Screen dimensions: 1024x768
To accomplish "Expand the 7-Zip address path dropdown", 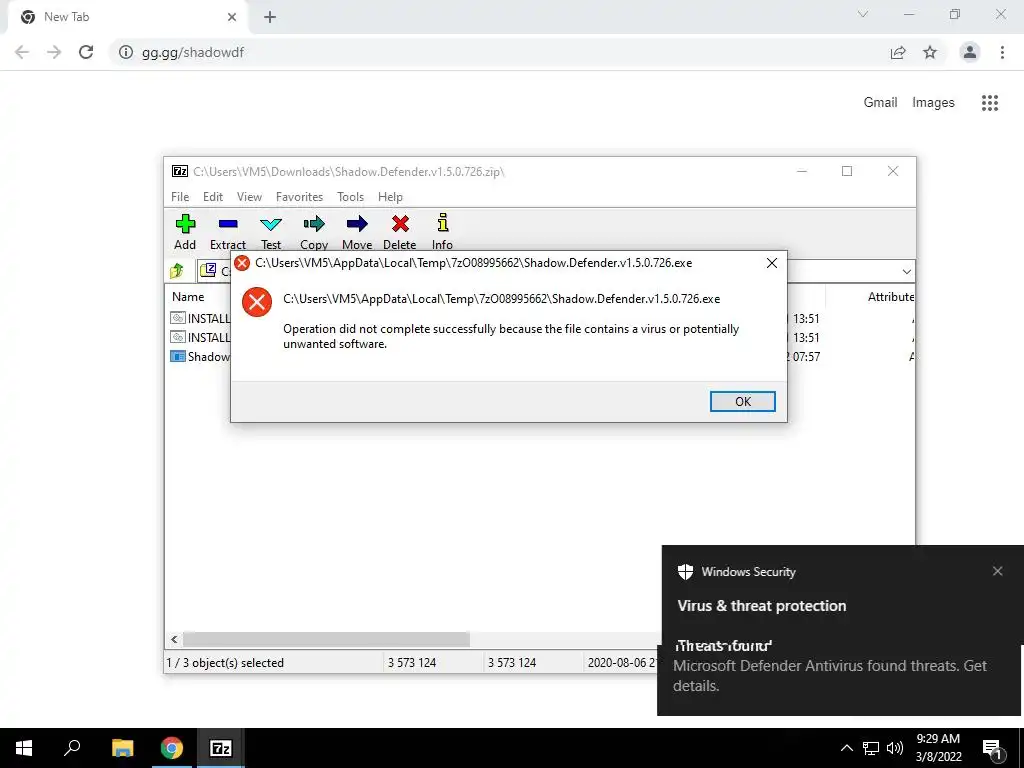I will (906, 272).
